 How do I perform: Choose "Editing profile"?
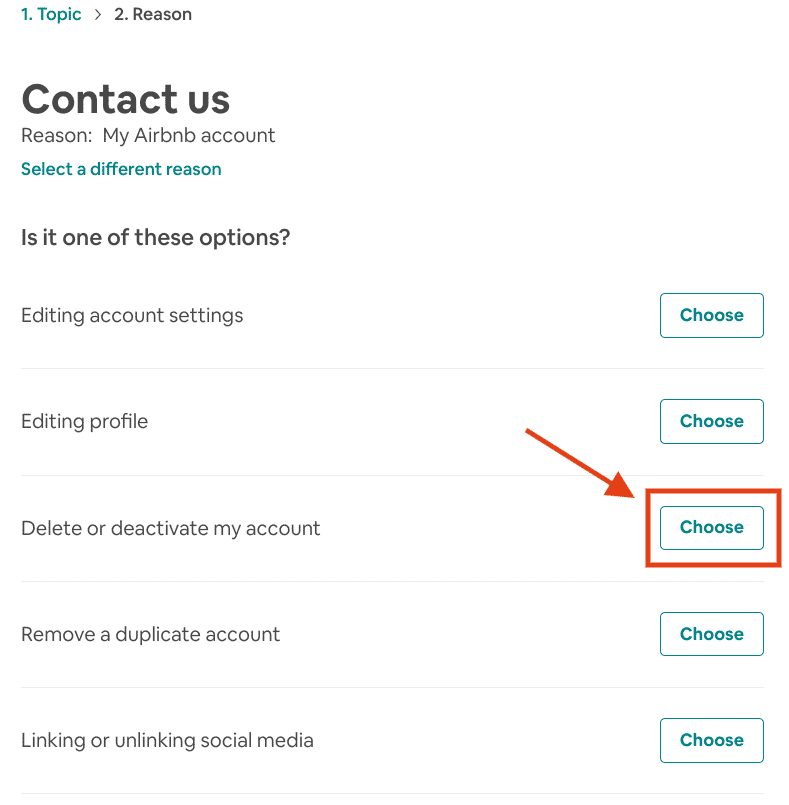[711, 421]
